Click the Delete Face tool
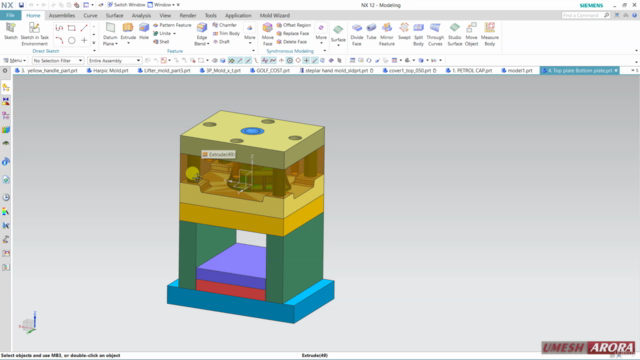Screen dimensions: 640x360 pyautogui.click(x=291, y=42)
